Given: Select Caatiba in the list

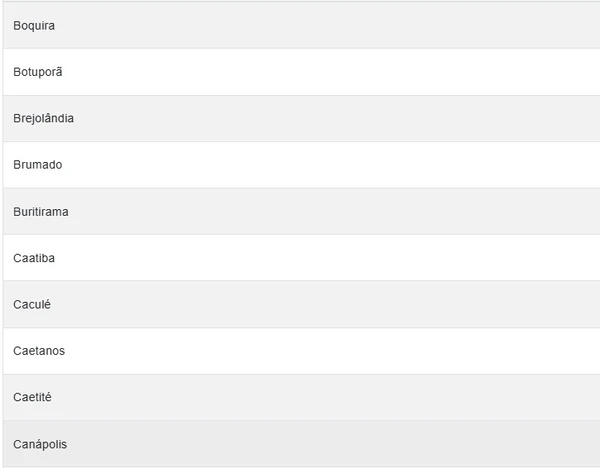Looking at the screenshot, I should point(34,258).
